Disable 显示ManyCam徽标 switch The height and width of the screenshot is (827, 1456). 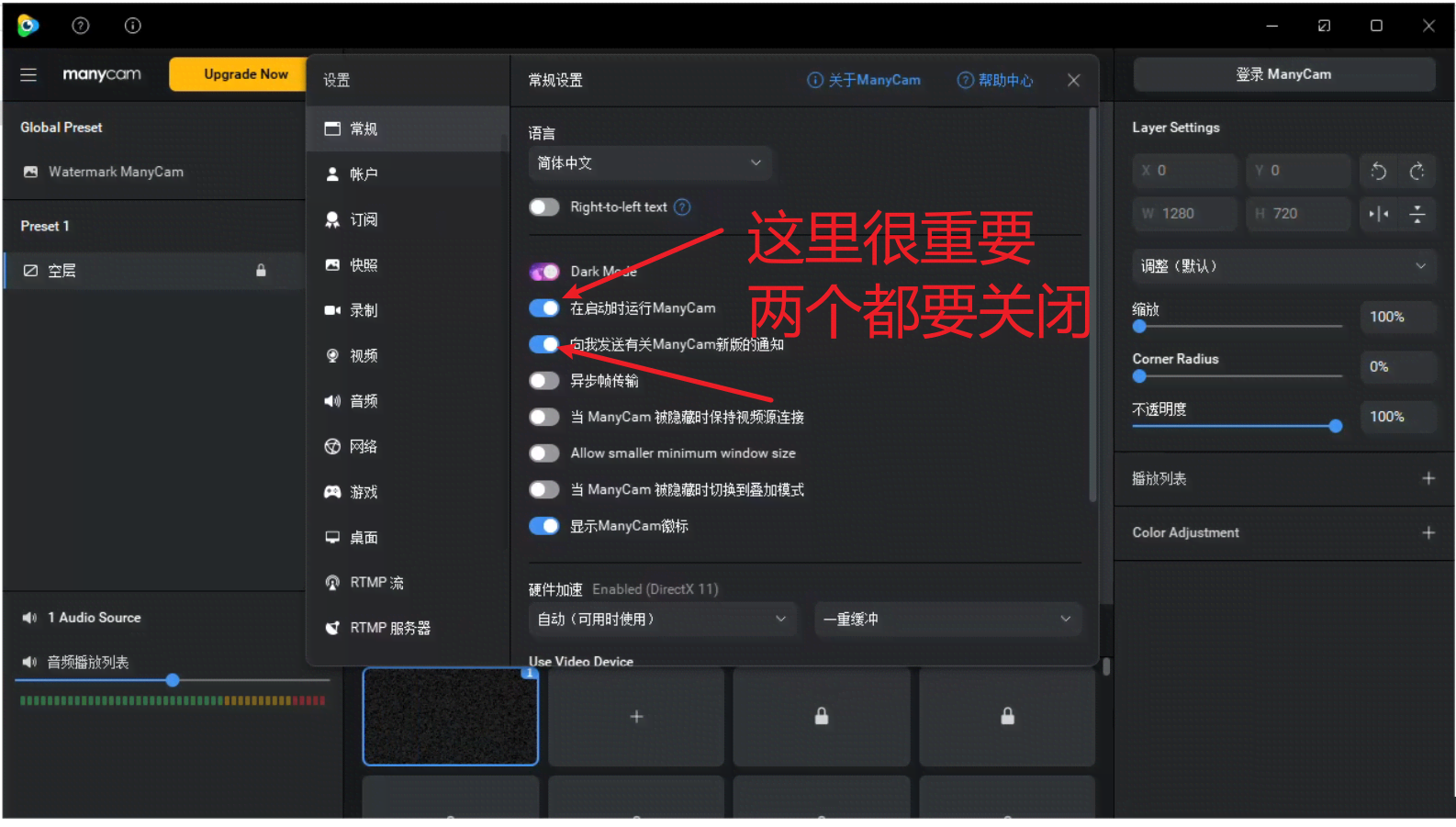click(544, 526)
